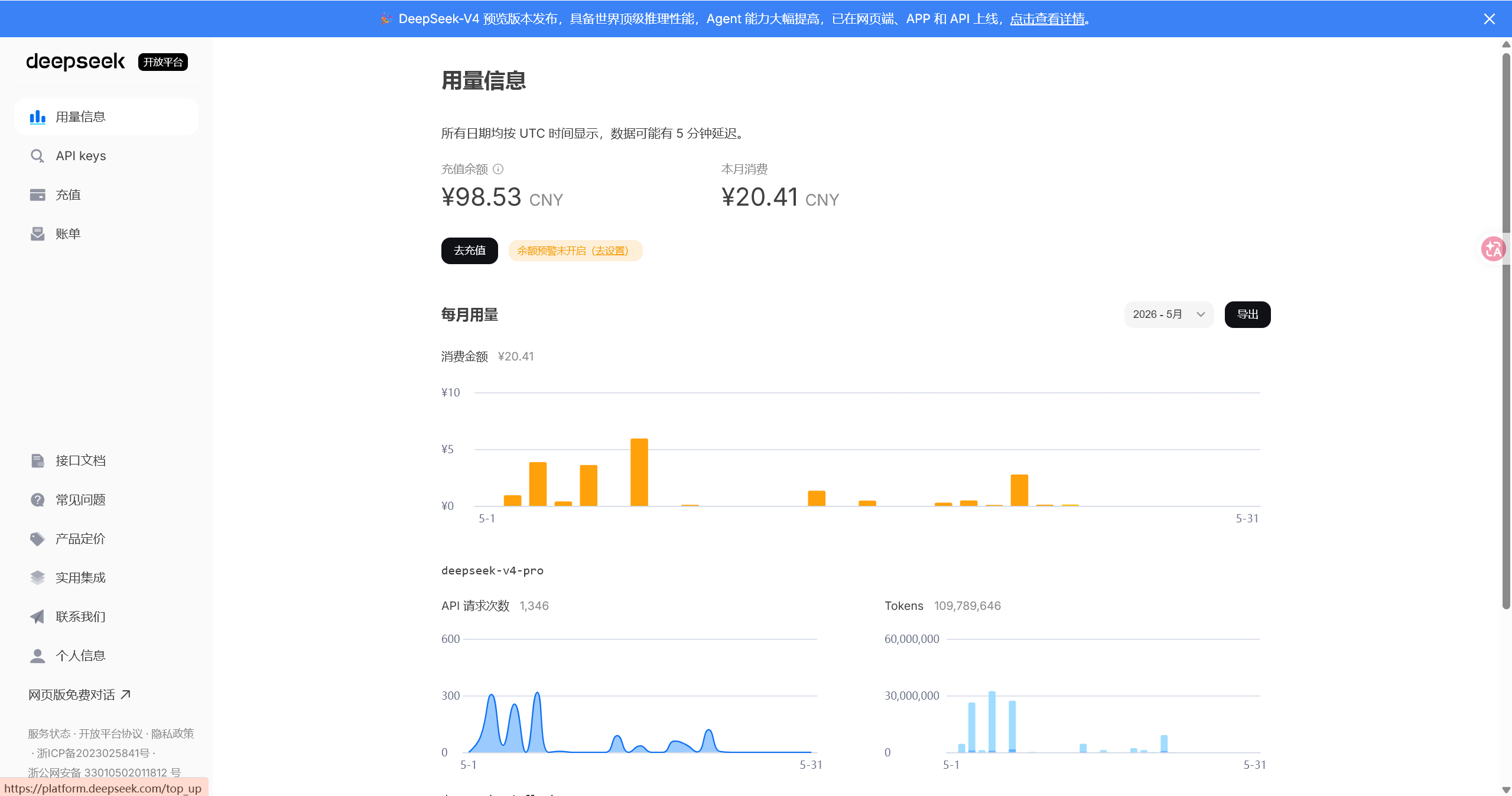
Task: Go to the 充值 sidebar page
Action: [x=106, y=195]
